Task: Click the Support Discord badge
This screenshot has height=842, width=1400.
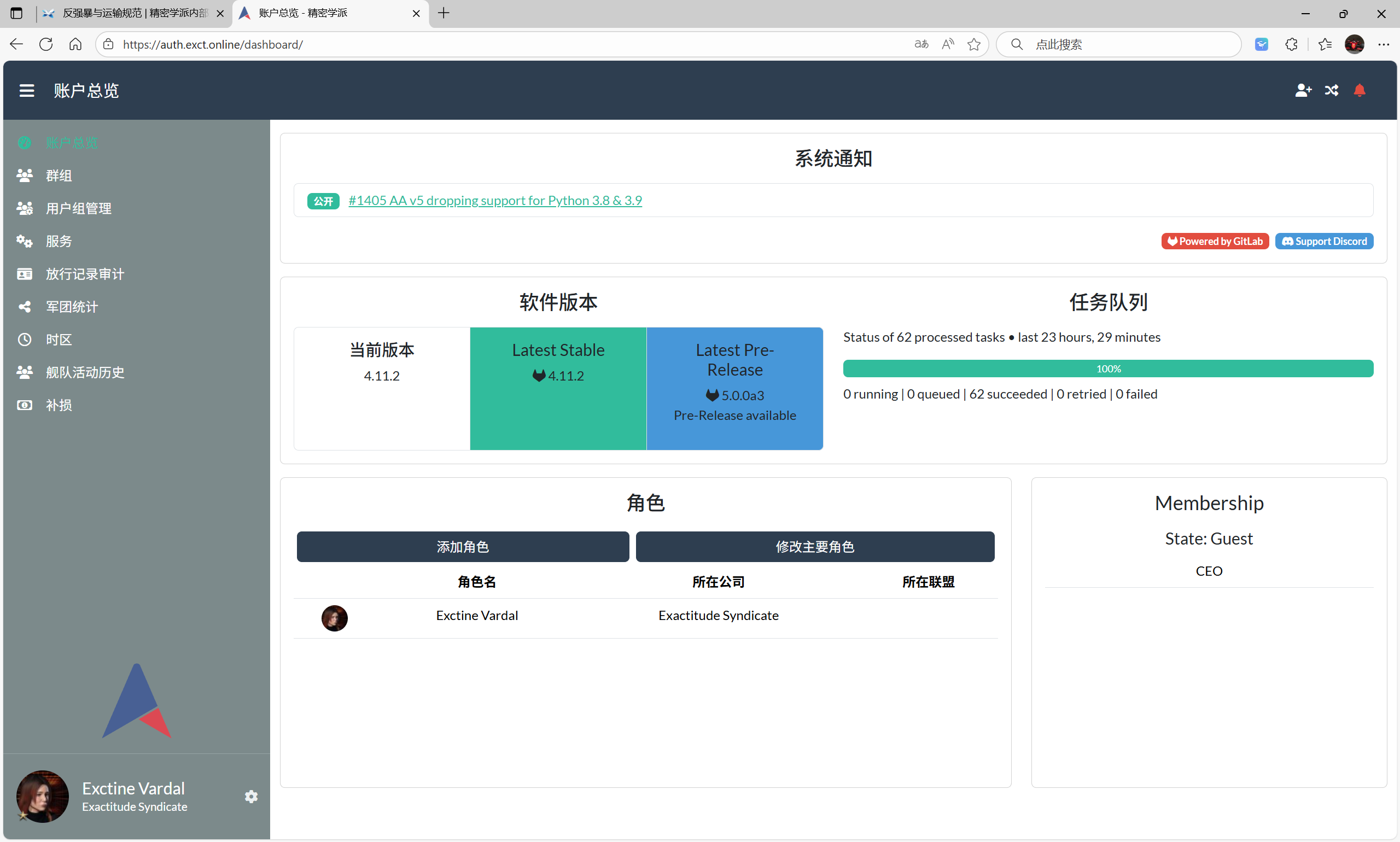Action: tap(1324, 241)
